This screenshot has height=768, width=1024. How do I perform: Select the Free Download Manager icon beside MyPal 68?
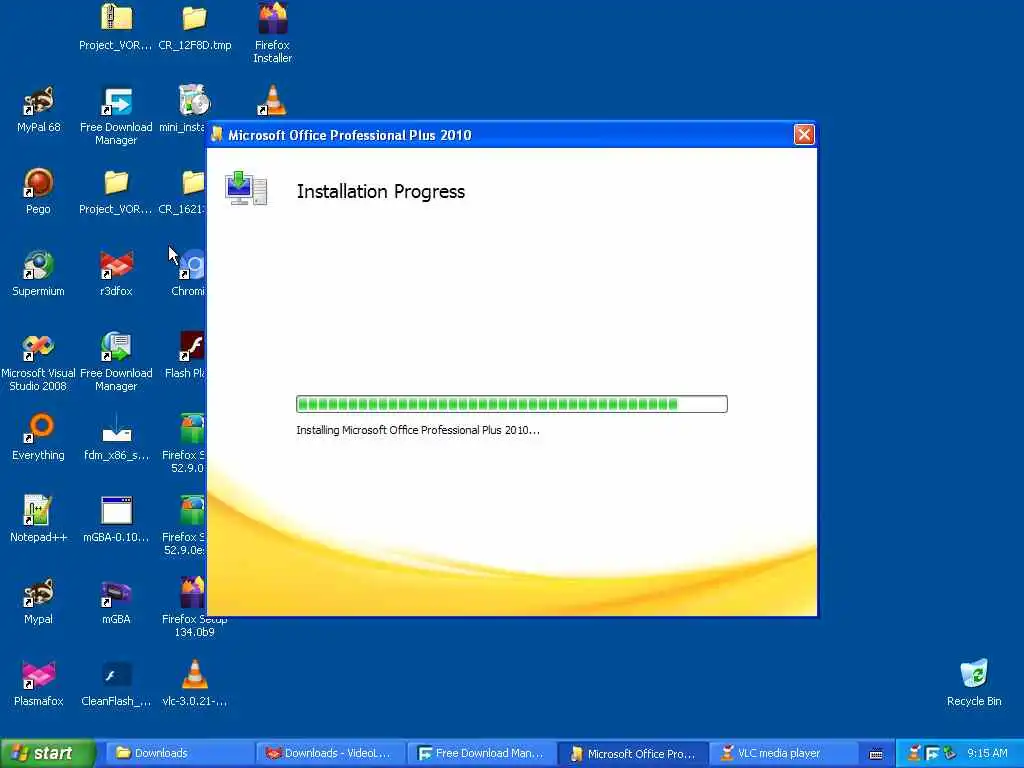(116, 102)
